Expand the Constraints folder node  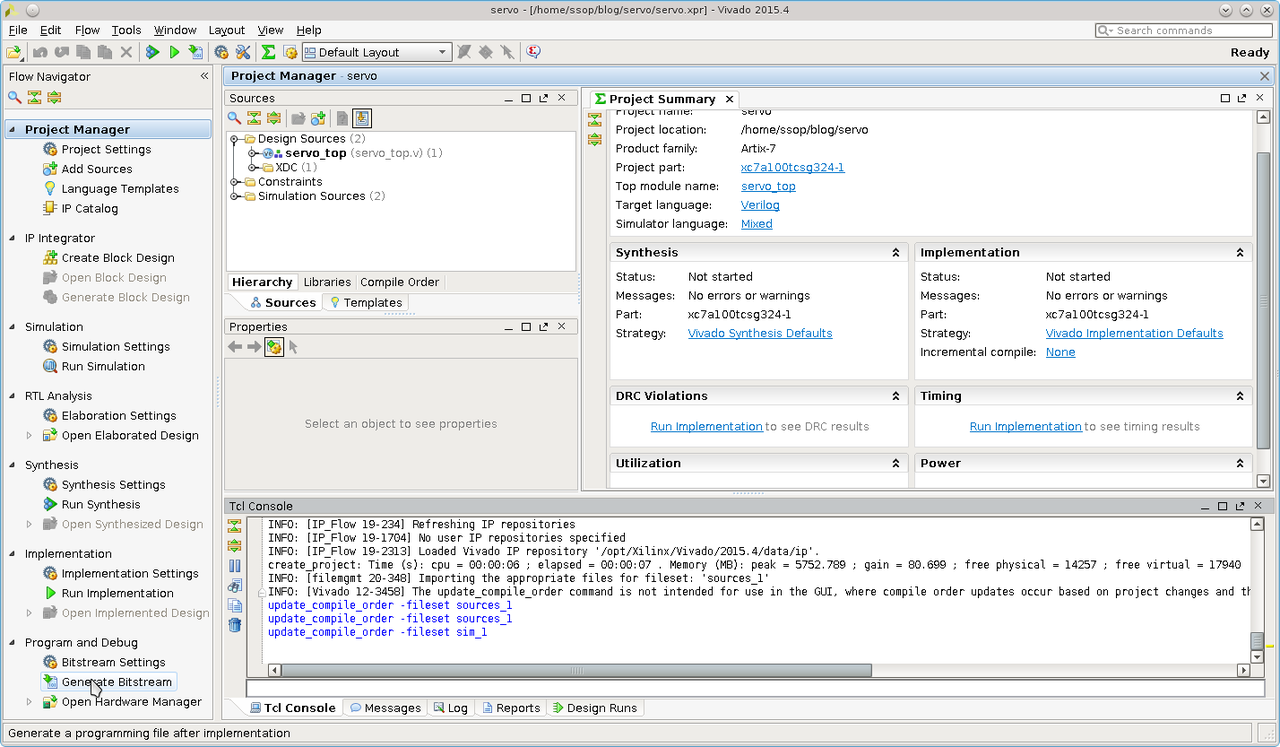[236, 182]
